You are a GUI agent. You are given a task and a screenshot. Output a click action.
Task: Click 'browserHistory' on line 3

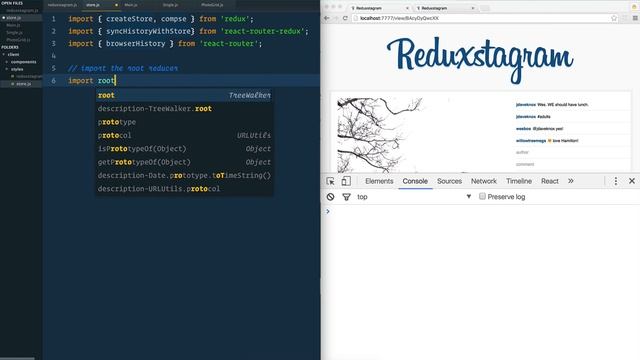point(136,43)
